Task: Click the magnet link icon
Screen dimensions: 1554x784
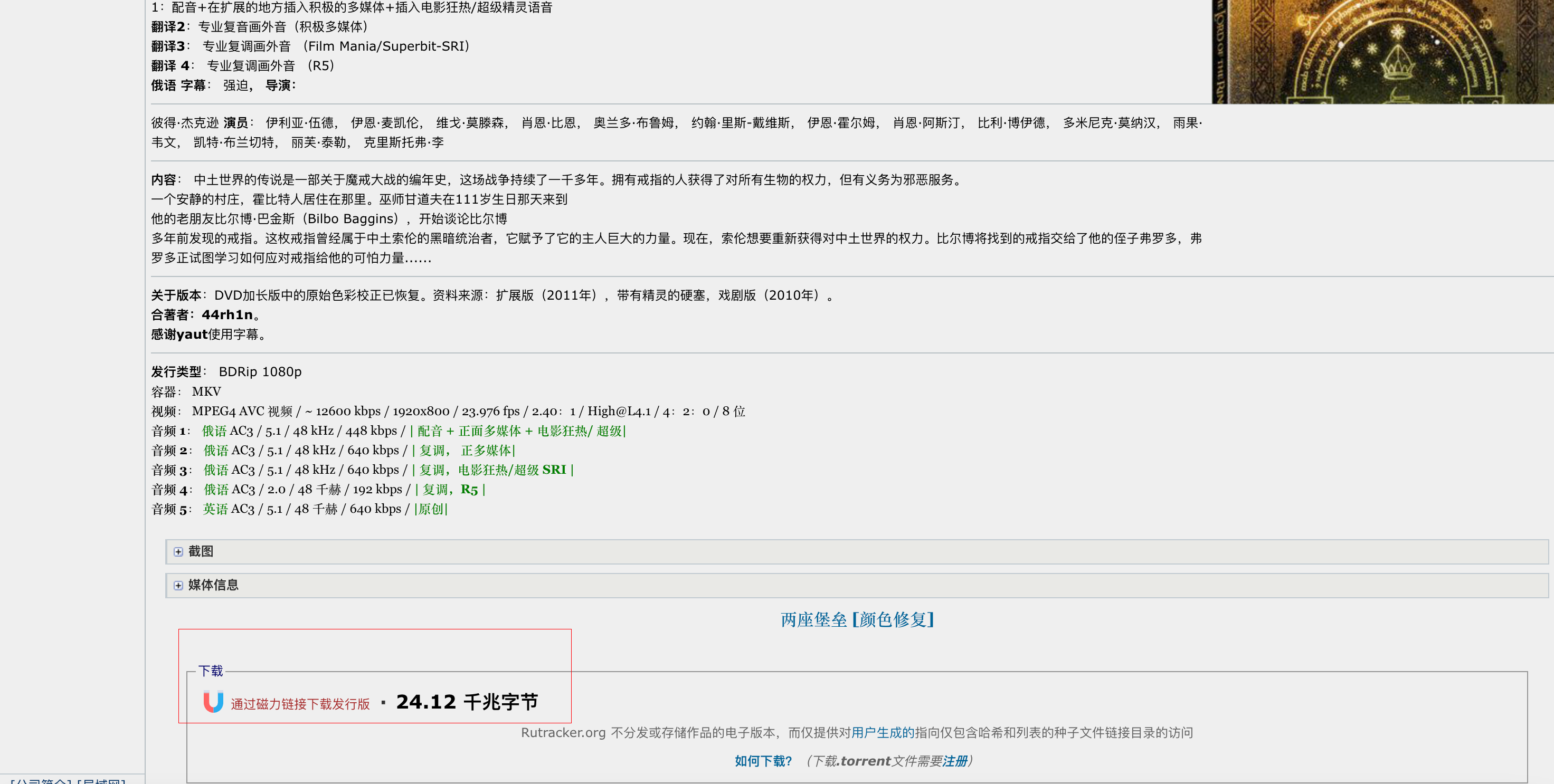Action: pos(213,702)
